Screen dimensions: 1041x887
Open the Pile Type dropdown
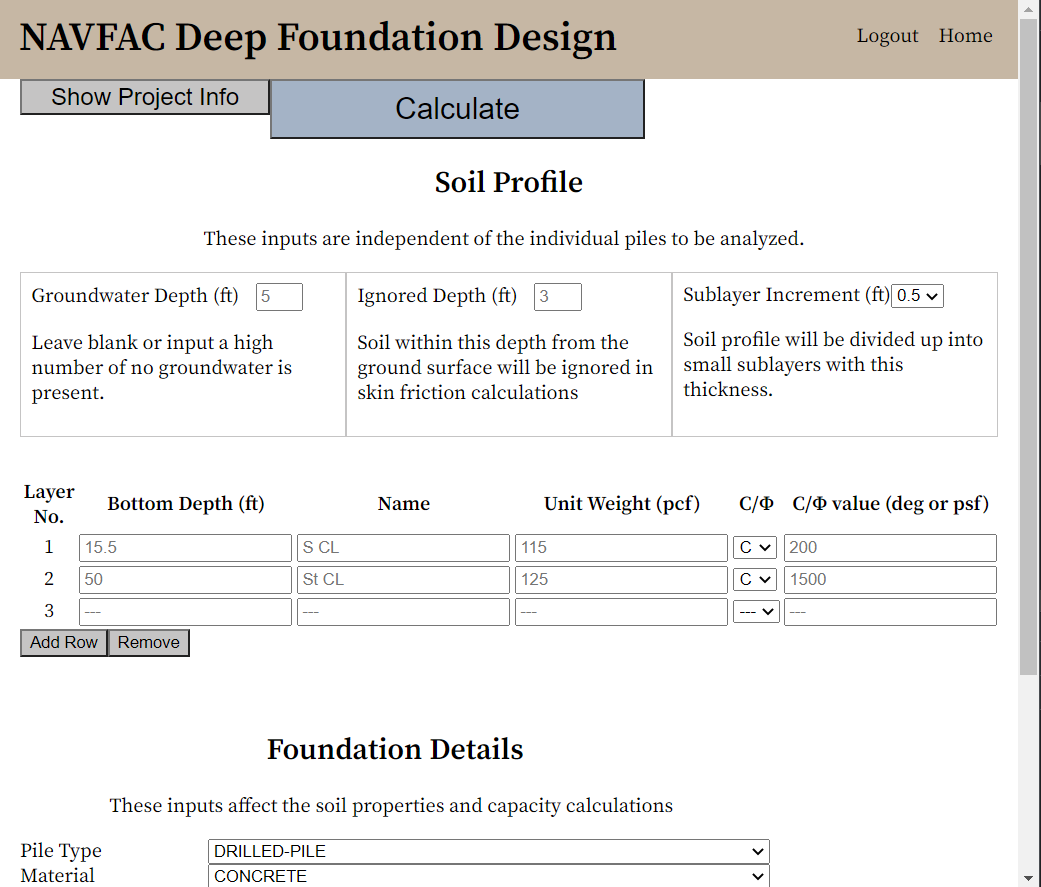click(x=489, y=851)
